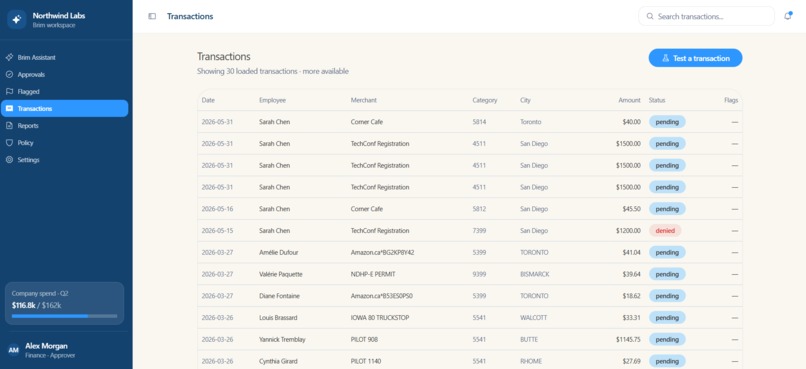Click employee Valérie Paquette
This screenshot has height=369, width=806.
pyautogui.click(x=281, y=274)
